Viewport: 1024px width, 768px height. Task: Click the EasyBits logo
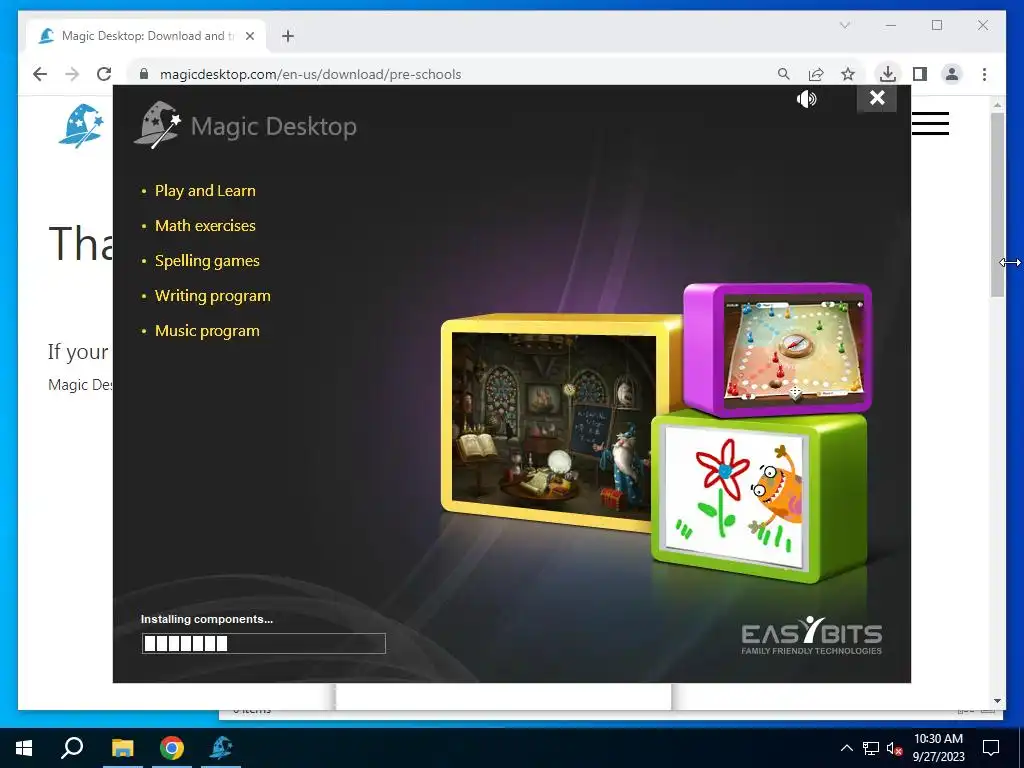tap(811, 635)
